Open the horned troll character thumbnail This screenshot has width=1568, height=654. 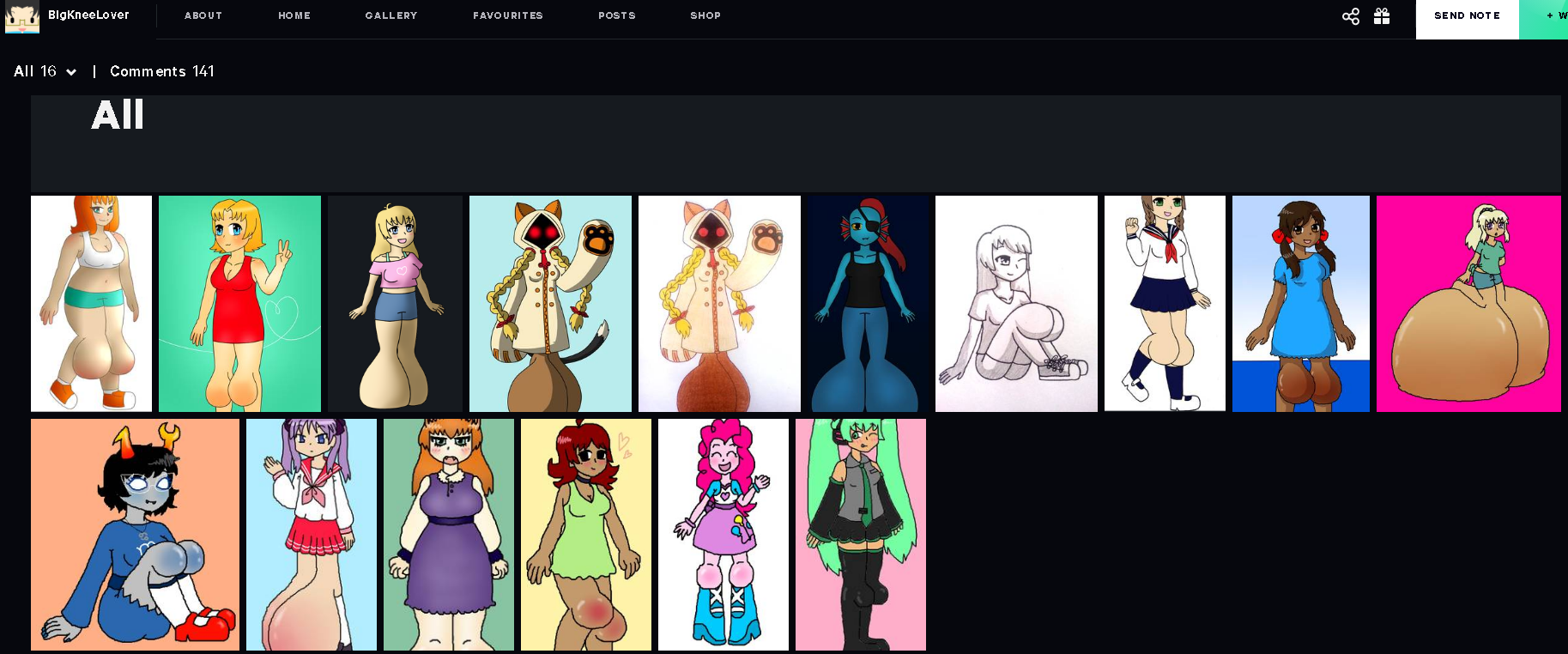click(135, 534)
